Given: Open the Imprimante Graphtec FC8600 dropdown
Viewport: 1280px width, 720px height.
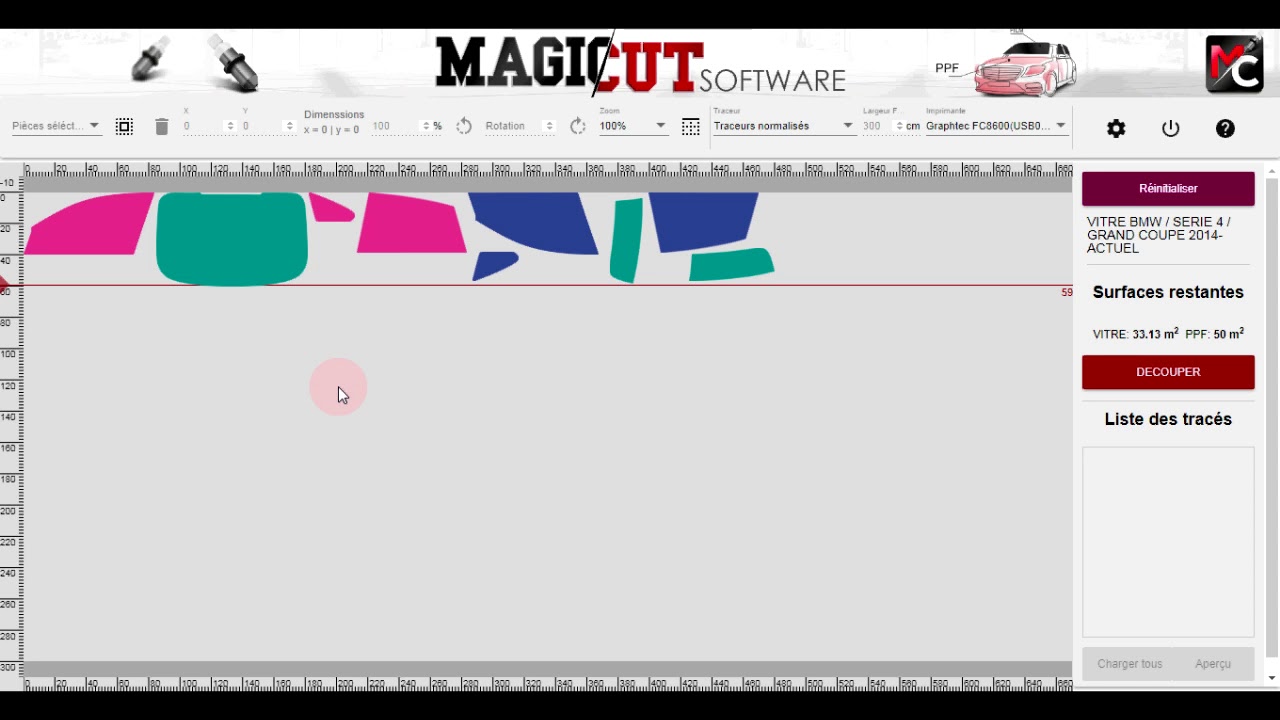Looking at the screenshot, I should point(996,126).
